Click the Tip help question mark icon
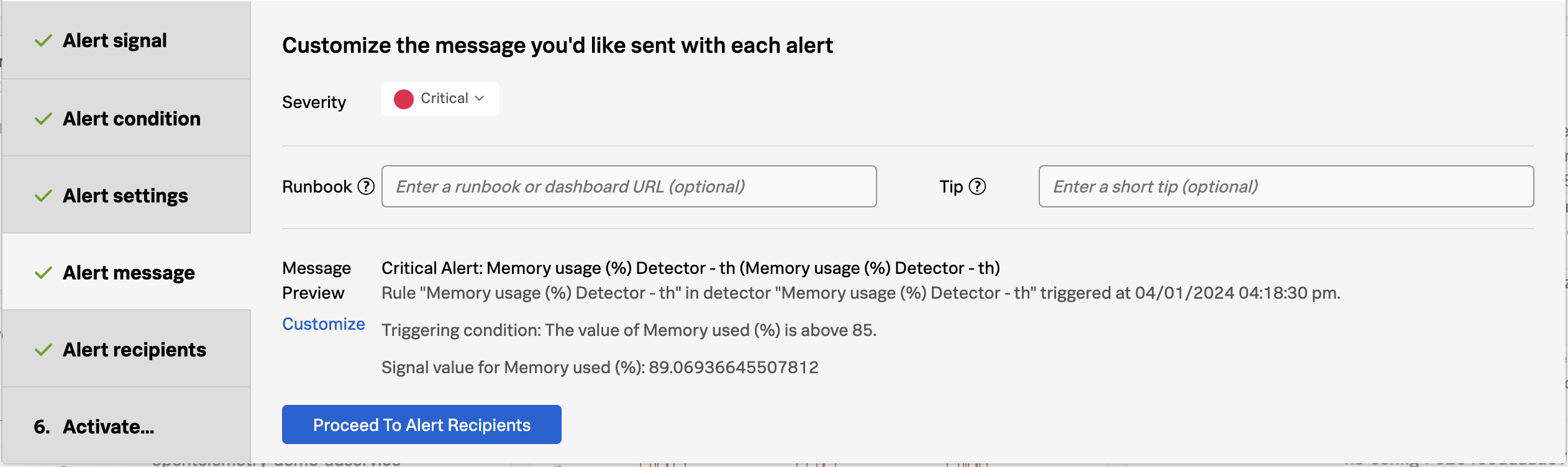1568x467 pixels. pos(977,186)
